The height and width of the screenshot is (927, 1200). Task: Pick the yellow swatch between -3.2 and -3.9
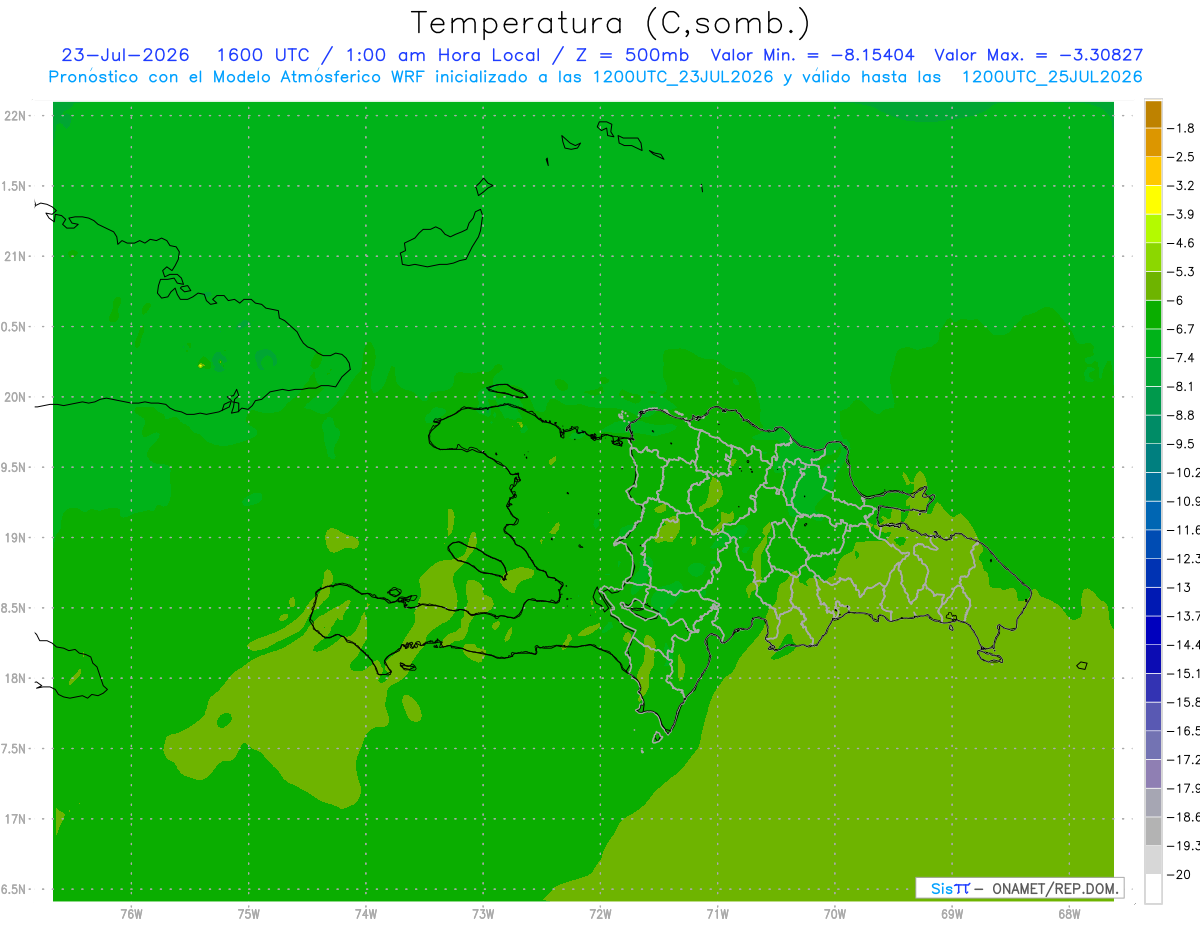1153,200
